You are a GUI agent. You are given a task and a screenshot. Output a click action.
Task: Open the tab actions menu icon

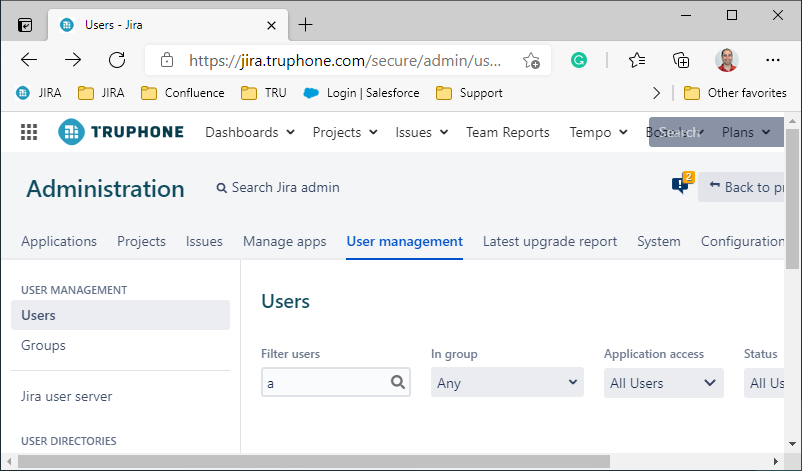(25, 25)
